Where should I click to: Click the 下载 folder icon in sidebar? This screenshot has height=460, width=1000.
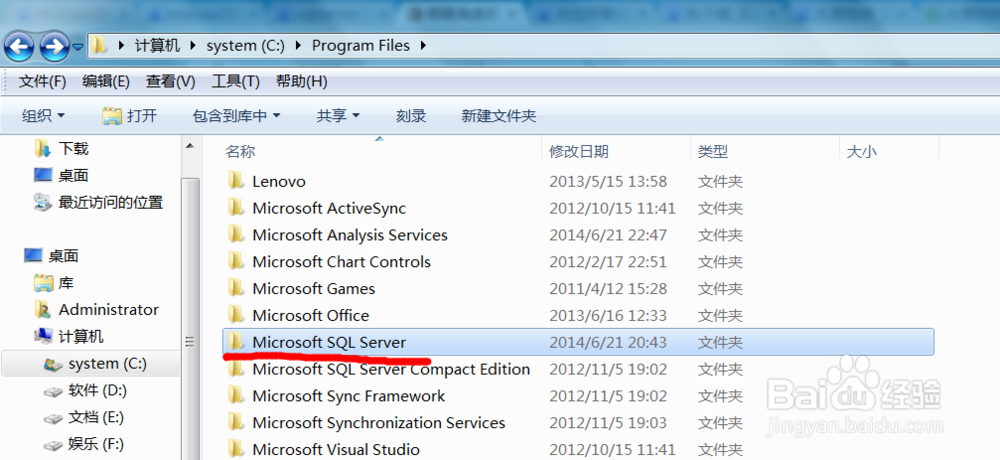(x=43, y=149)
